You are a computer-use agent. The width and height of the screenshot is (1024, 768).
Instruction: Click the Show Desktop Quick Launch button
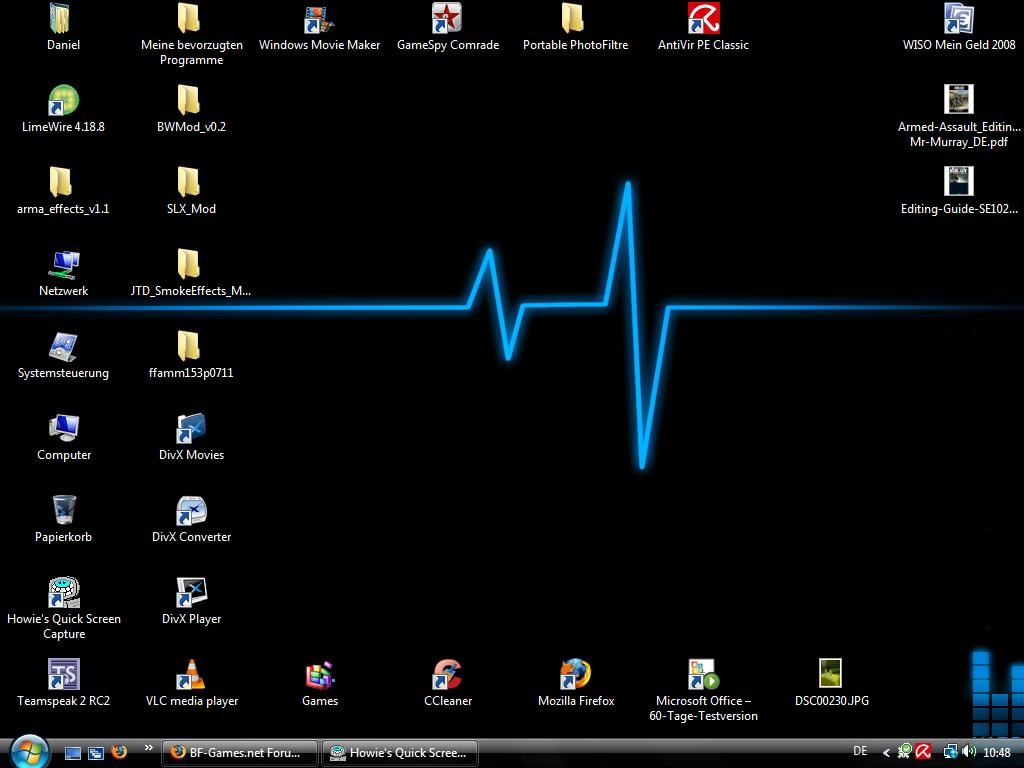click(73, 752)
